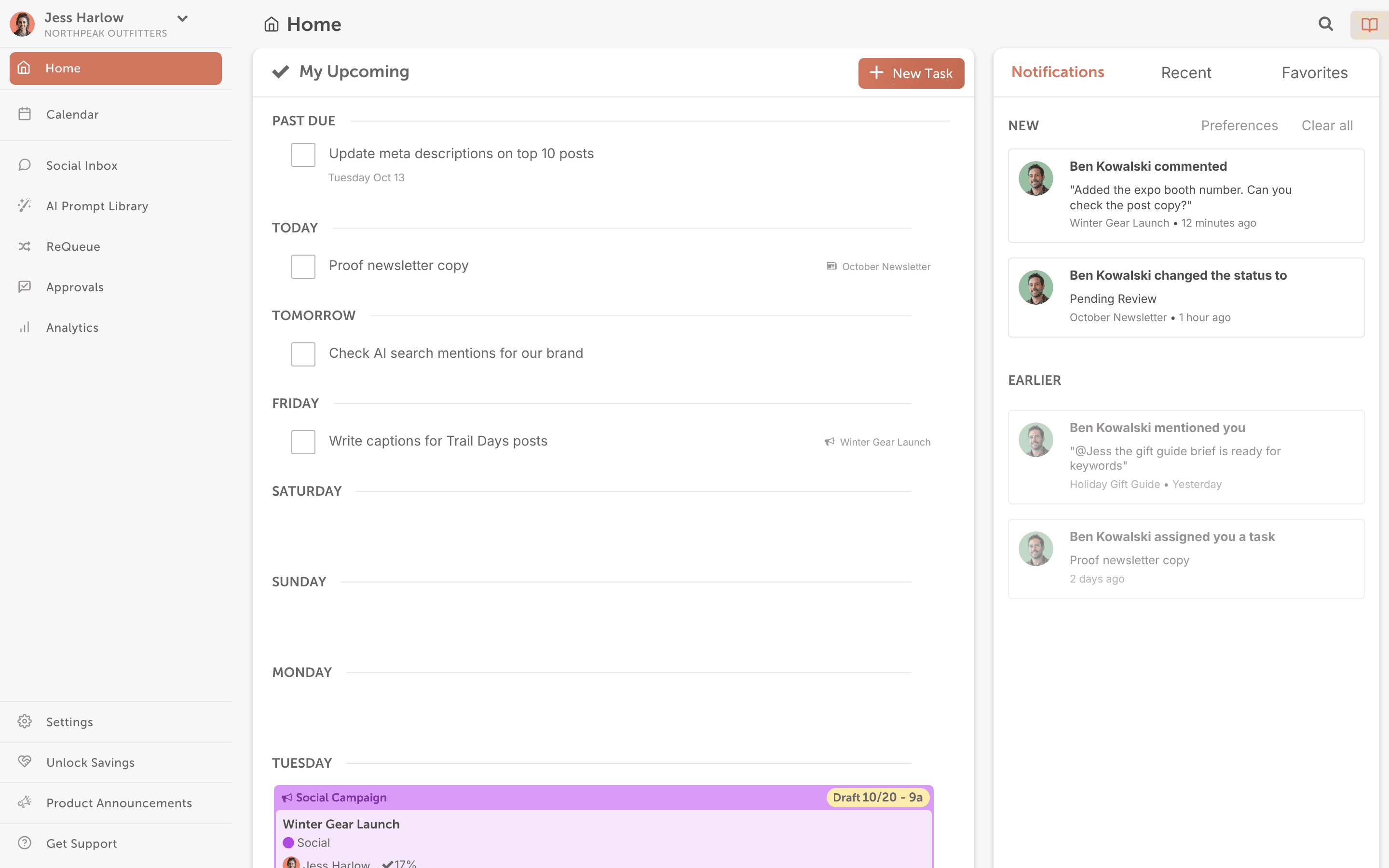Open Winter Gear Launch link on Friday task
The width and height of the screenshot is (1389, 868).
coord(885,442)
